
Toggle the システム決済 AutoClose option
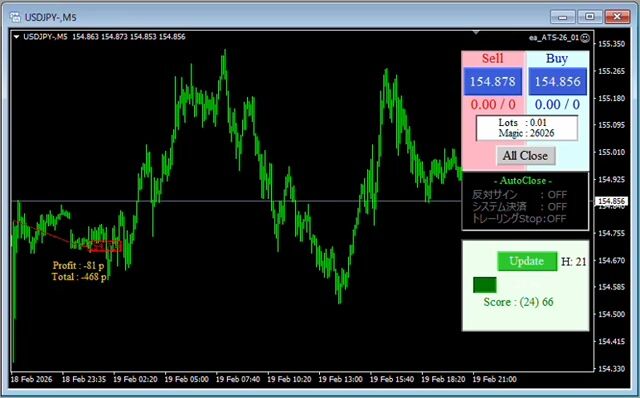(x=519, y=207)
